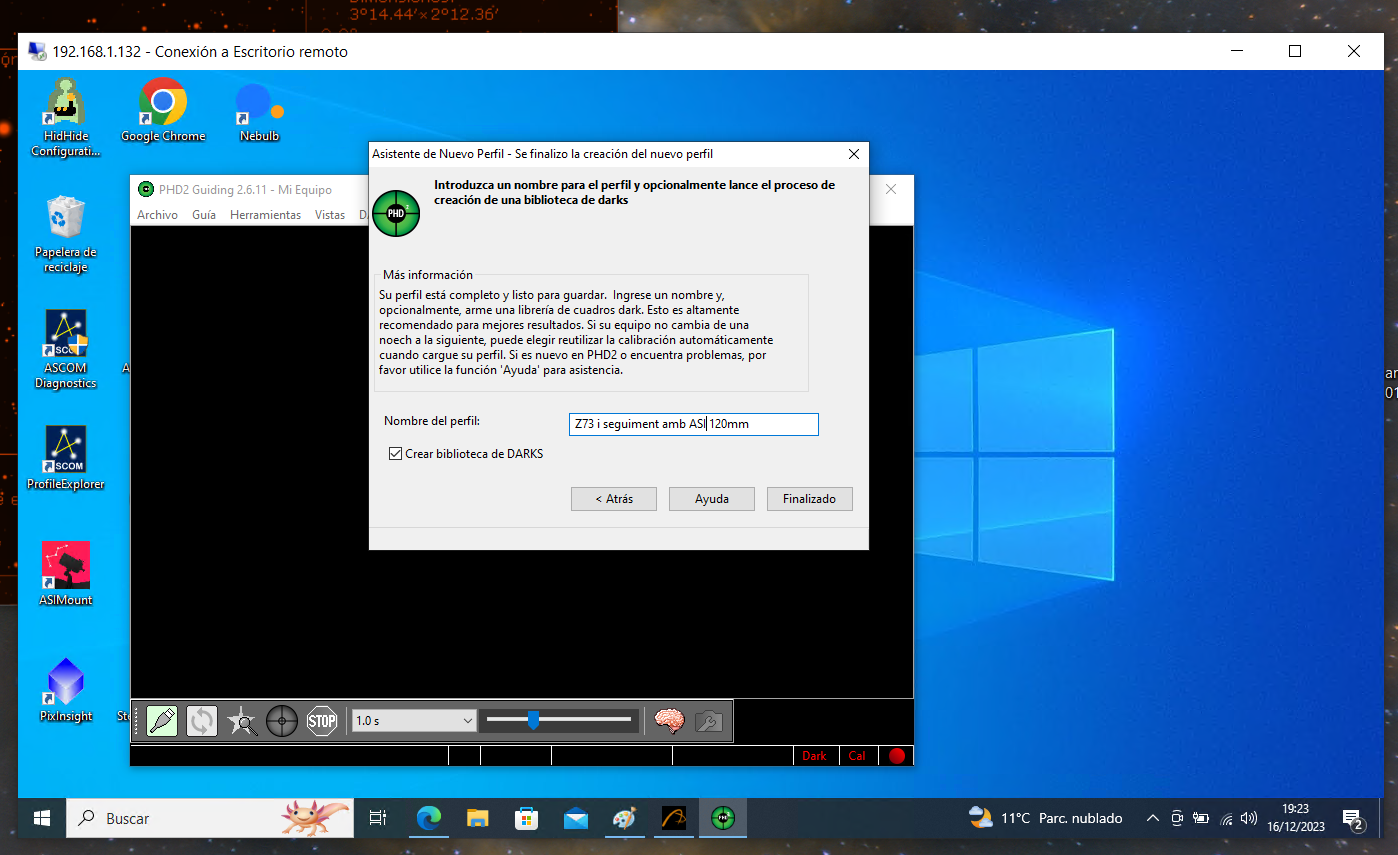Open the Archivo menu
This screenshot has width=1398, height=855.
[157, 215]
